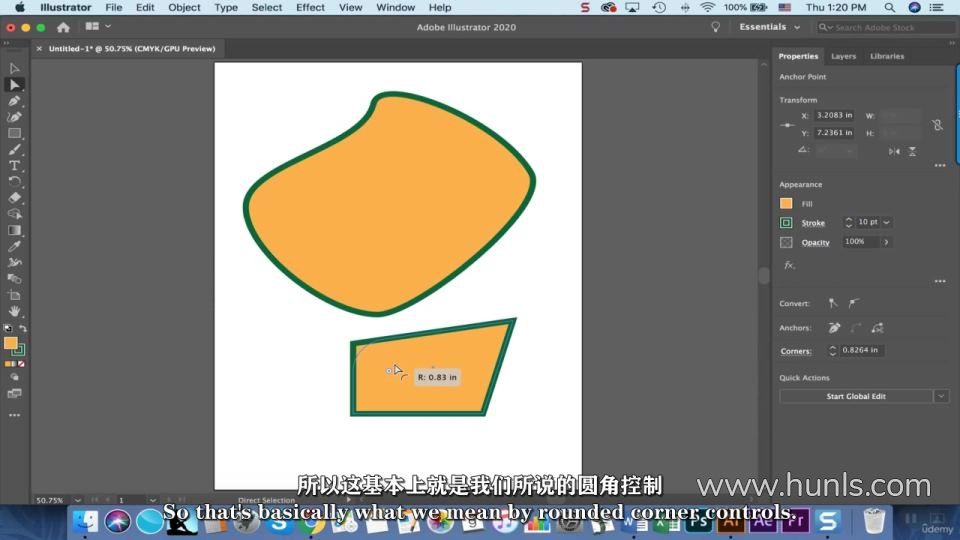This screenshot has width=960, height=540.
Task: Change the screen mode
Action: pos(14,394)
